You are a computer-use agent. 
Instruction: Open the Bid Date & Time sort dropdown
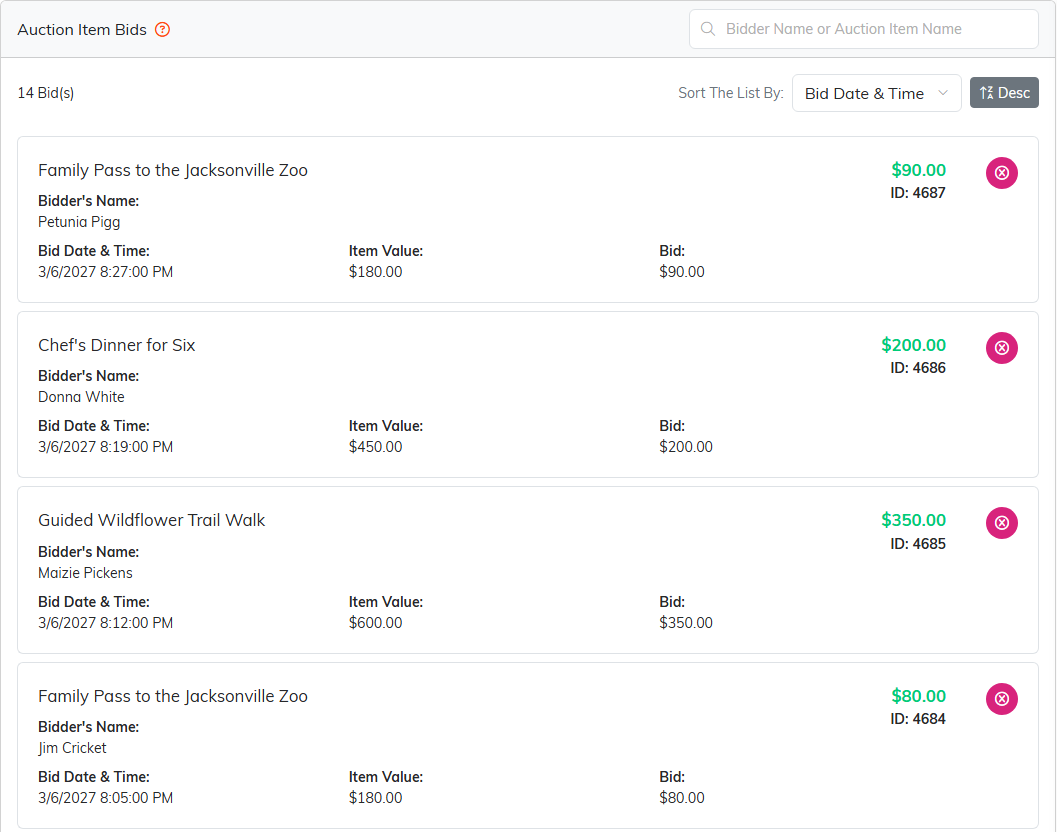(x=876, y=93)
